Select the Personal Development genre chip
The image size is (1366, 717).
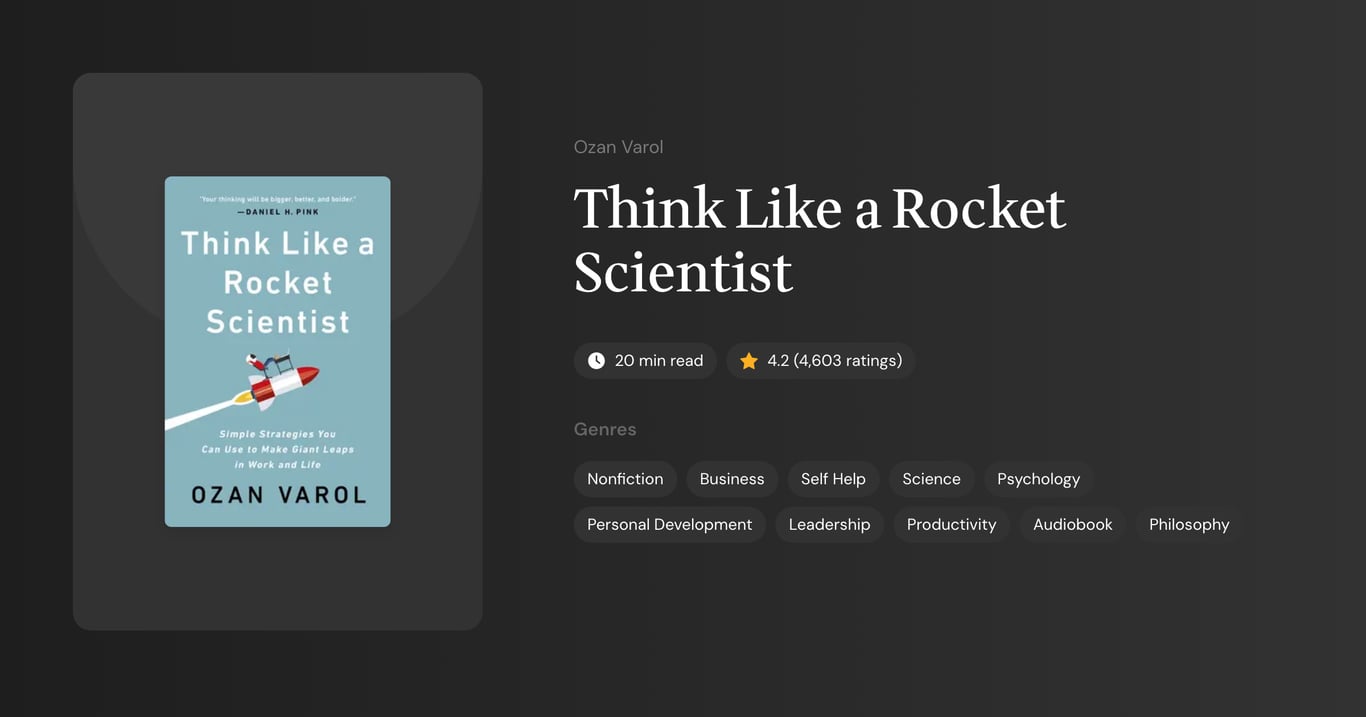point(669,523)
